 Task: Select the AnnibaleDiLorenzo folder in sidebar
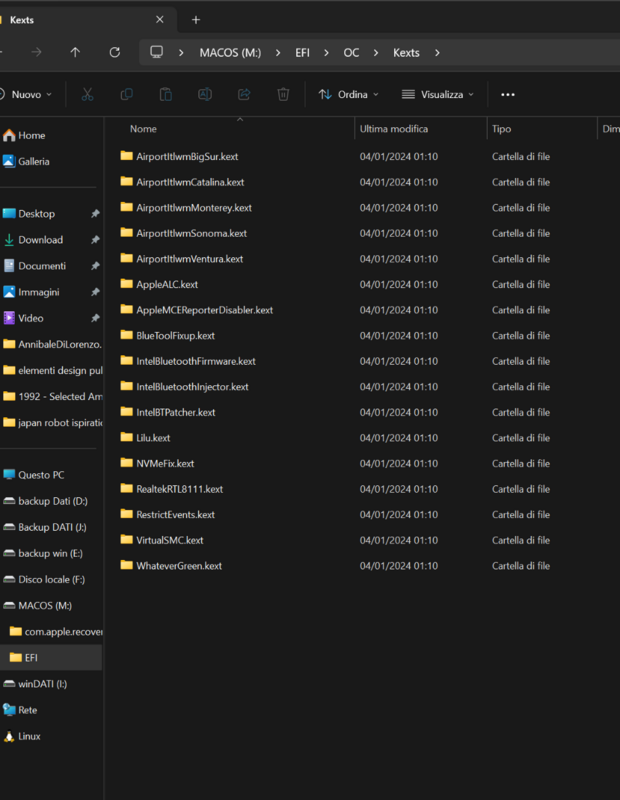pos(52,344)
